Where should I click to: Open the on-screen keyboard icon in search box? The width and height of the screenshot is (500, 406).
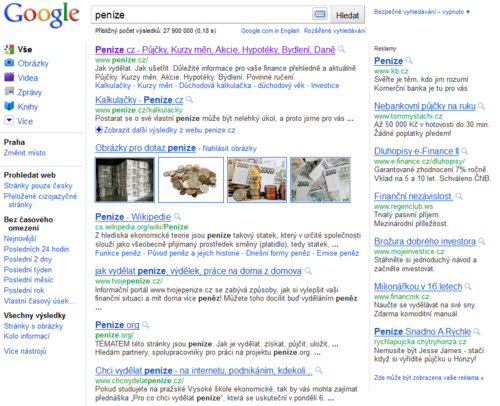coord(320,14)
